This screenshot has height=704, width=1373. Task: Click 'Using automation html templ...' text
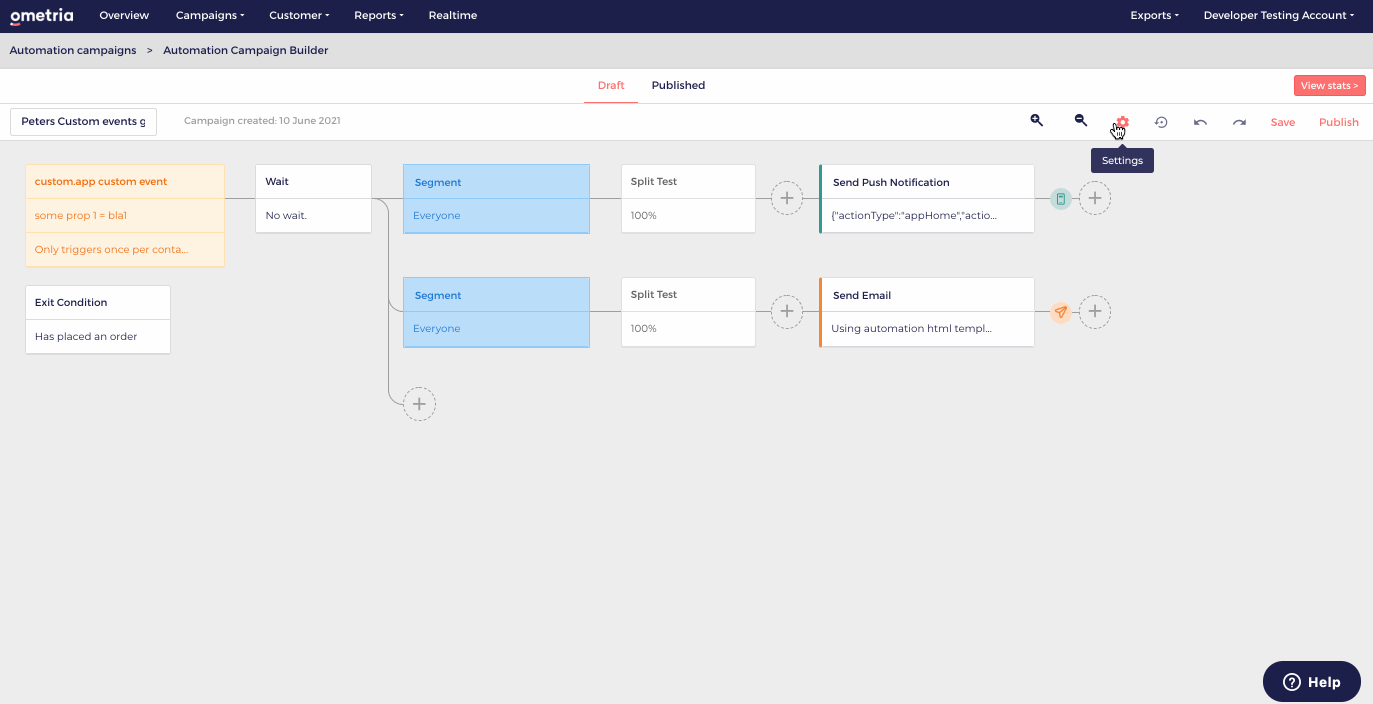911,329
